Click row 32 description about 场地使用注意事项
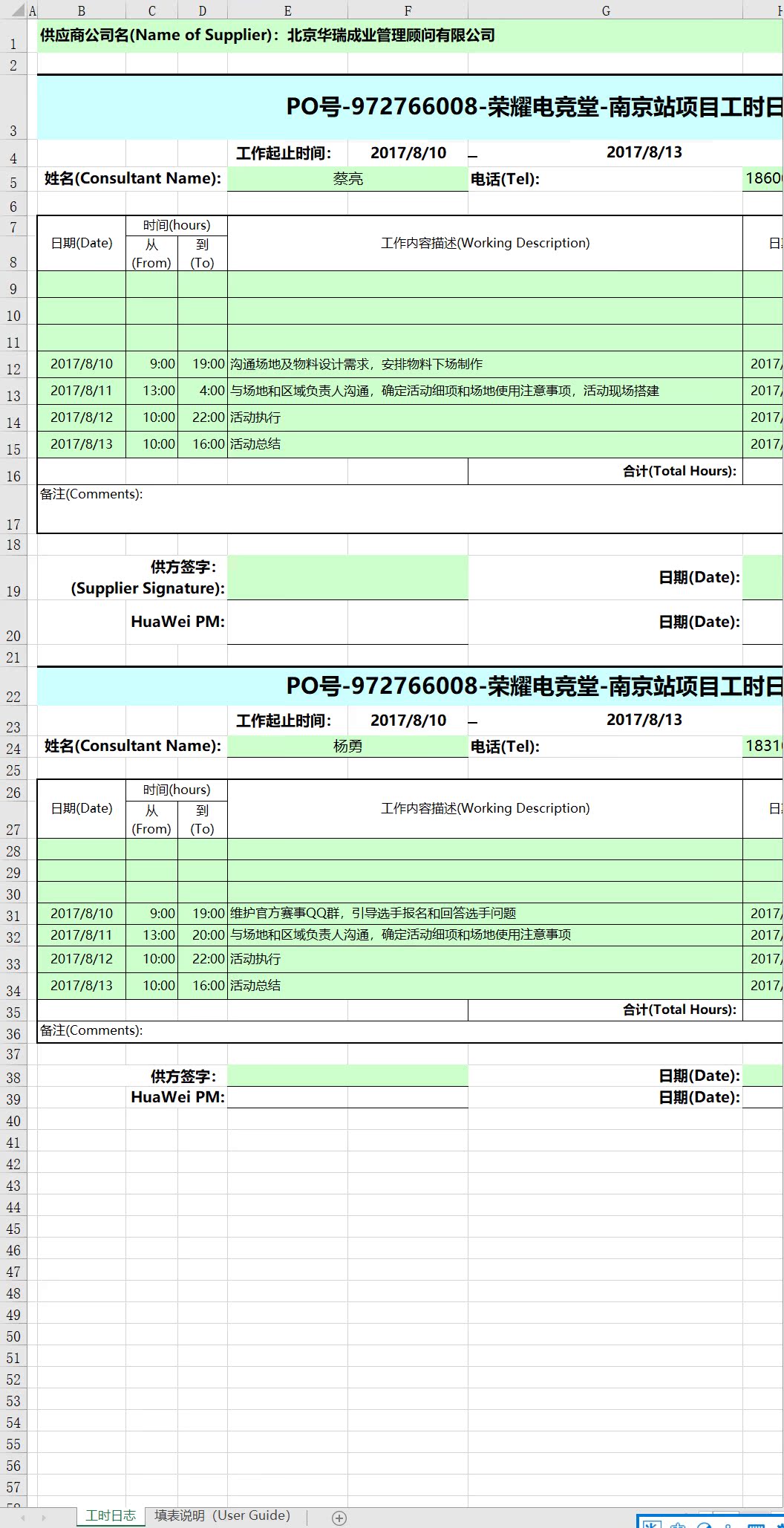 tap(485, 935)
